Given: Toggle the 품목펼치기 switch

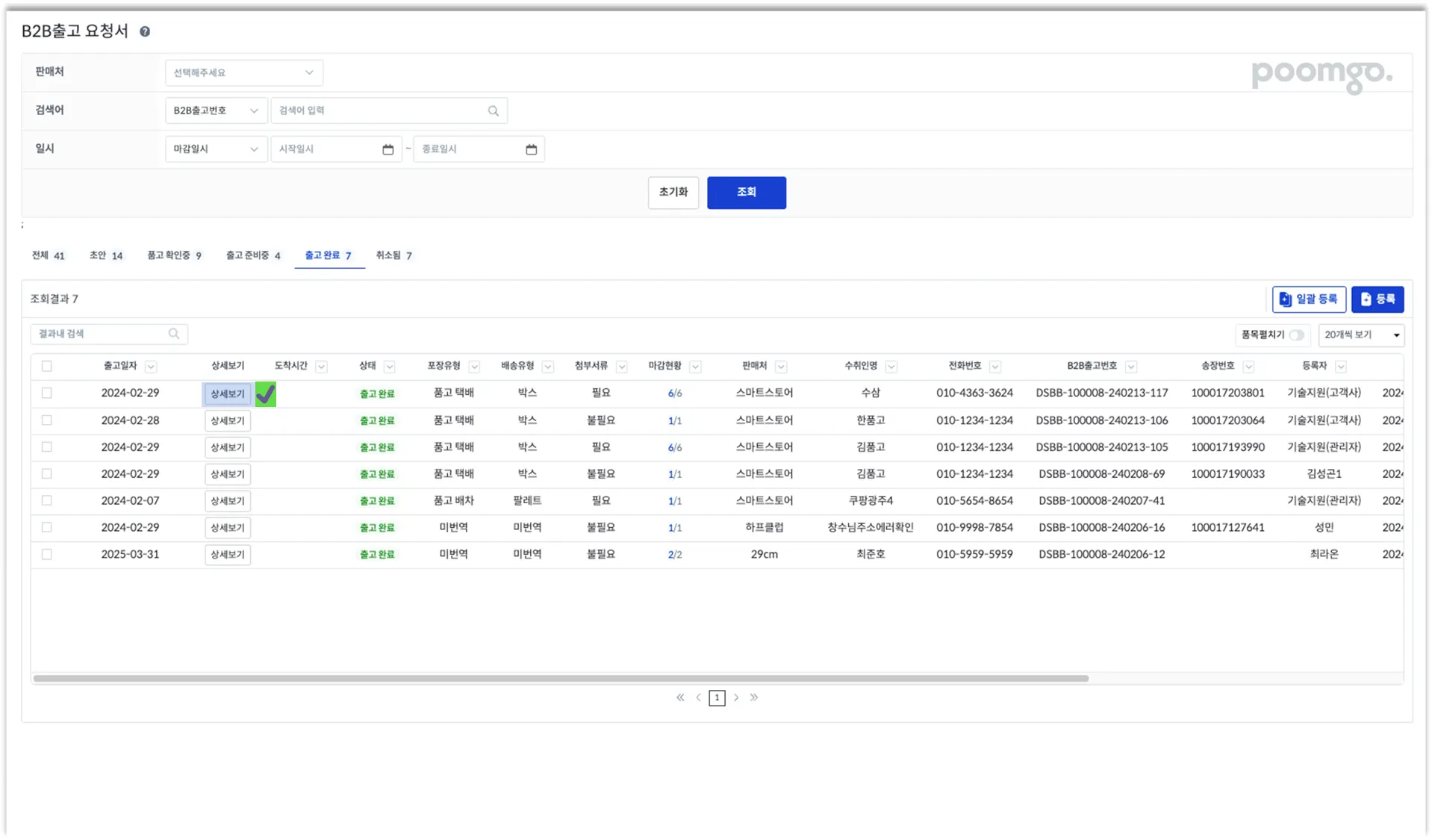Looking at the screenshot, I should tap(1297, 335).
